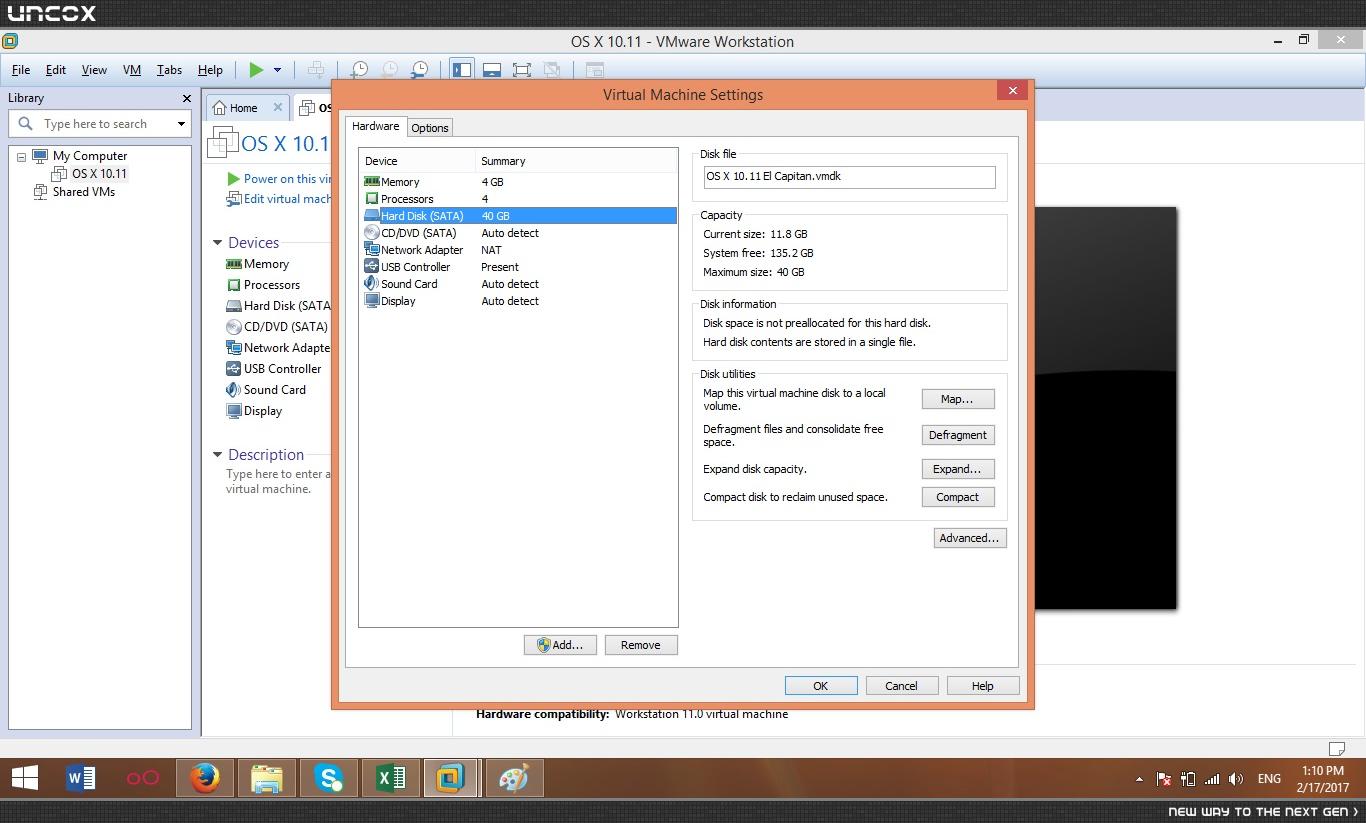This screenshot has height=823, width=1366.
Task: Click the Expand... disk capacity button
Action: [958, 469]
